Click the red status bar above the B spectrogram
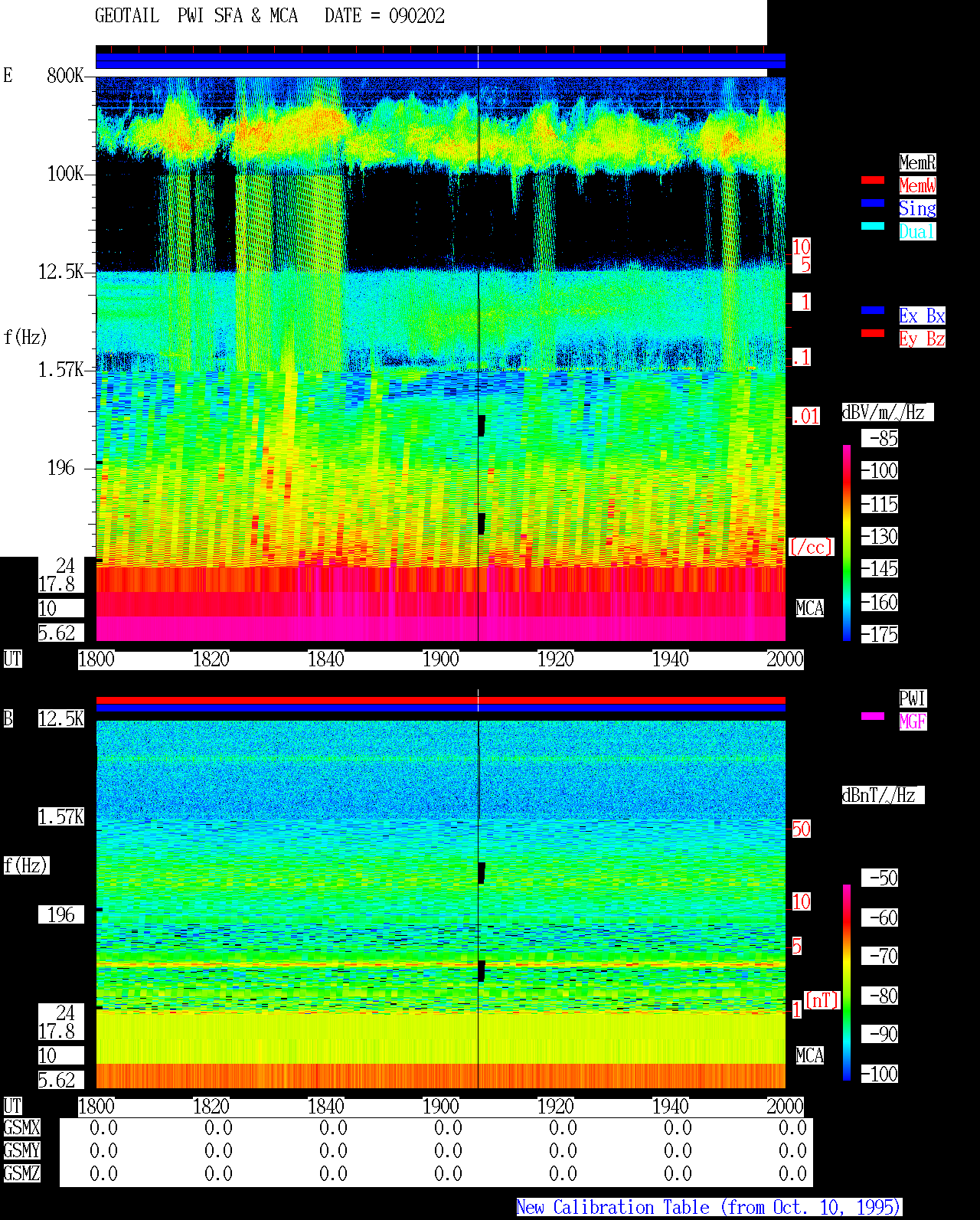Viewport: 980px width, 1220px height. (x=440, y=700)
